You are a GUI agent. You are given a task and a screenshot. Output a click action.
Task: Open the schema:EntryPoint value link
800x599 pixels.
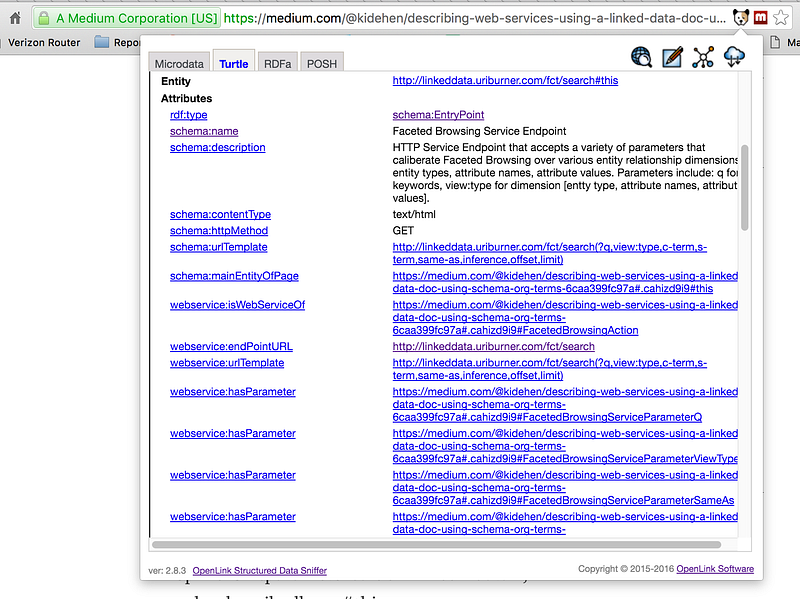coord(438,115)
